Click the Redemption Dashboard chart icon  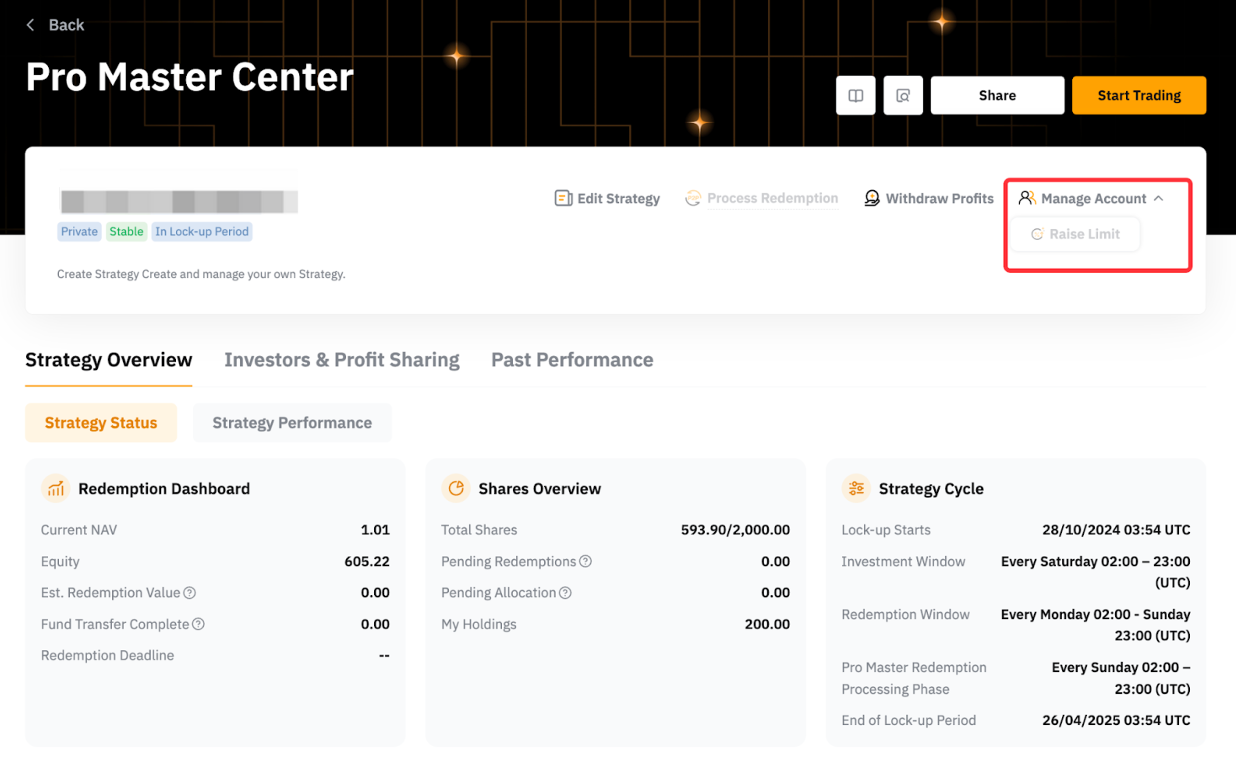pos(56,488)
